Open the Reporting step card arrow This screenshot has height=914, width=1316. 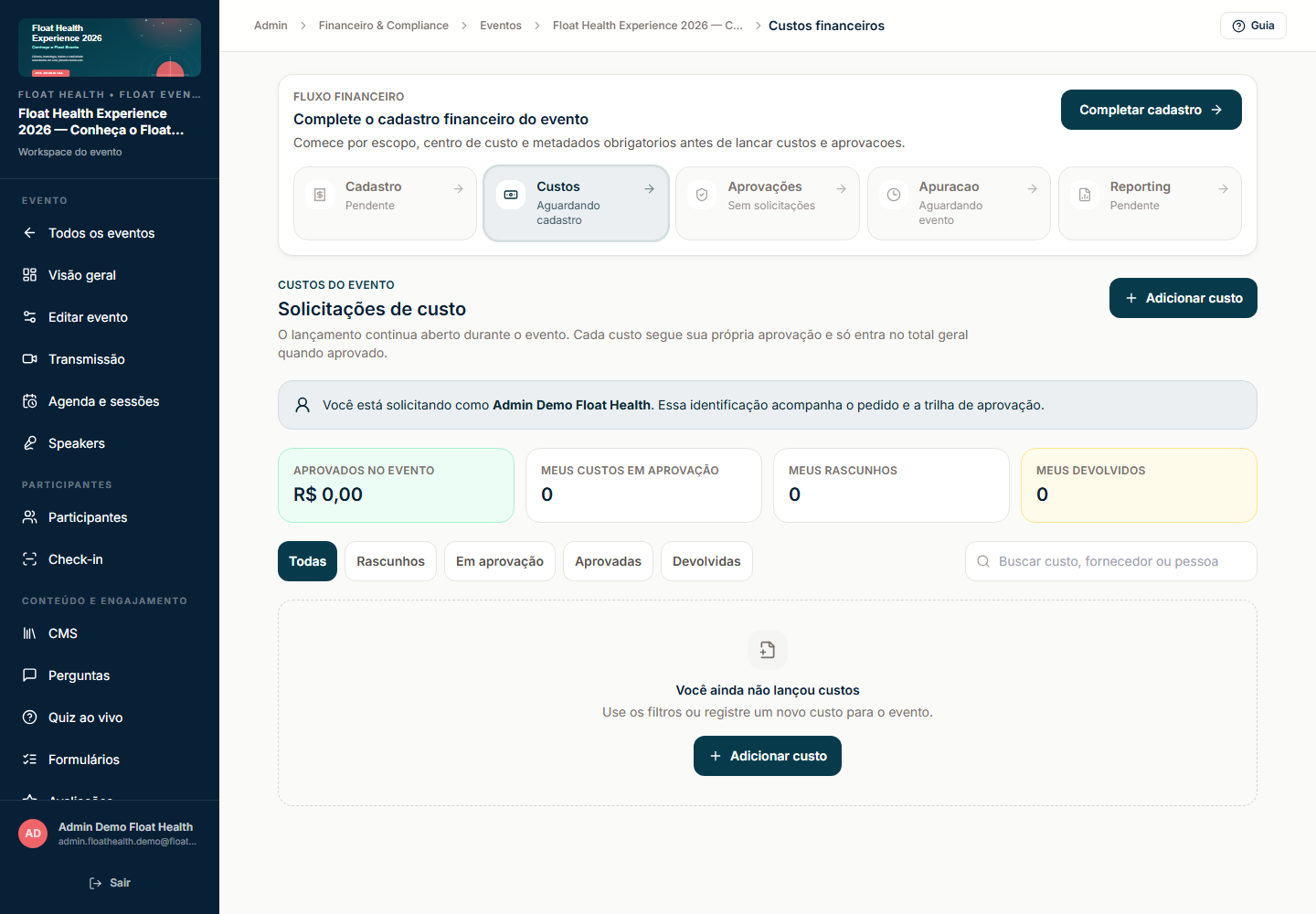click(1223, 188)
